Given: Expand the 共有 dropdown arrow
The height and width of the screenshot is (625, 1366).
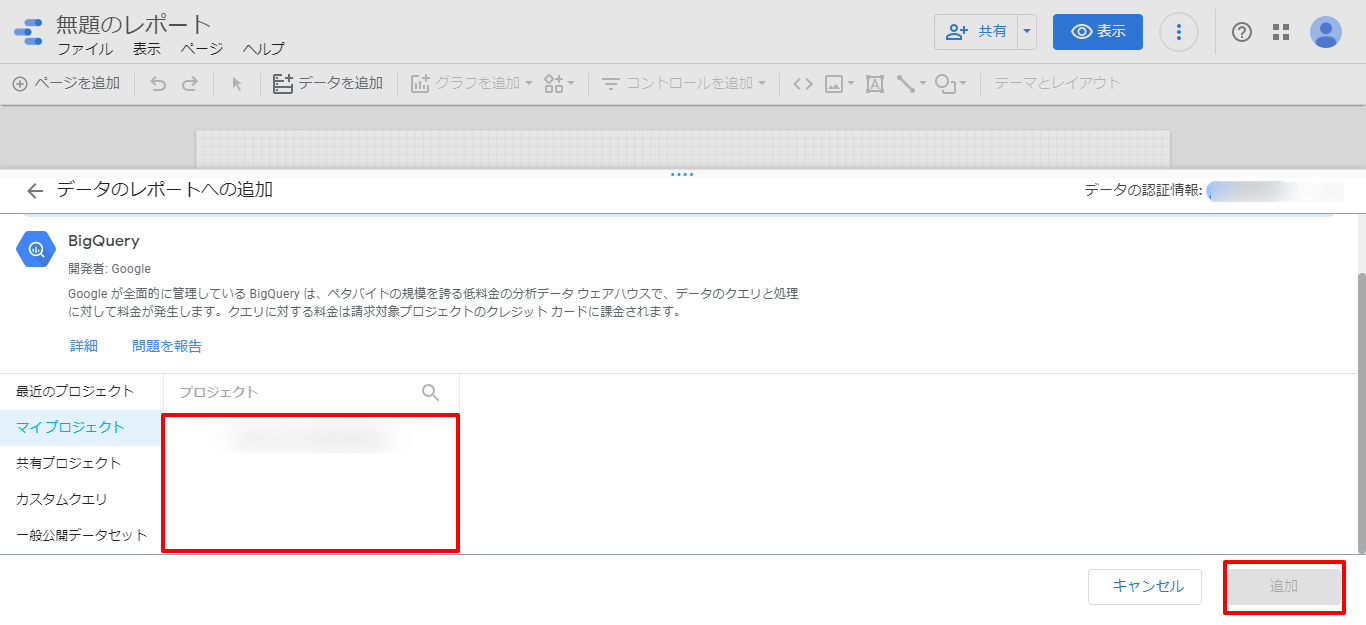Looking at the screenshot, I should click(x=1027, y=32).
